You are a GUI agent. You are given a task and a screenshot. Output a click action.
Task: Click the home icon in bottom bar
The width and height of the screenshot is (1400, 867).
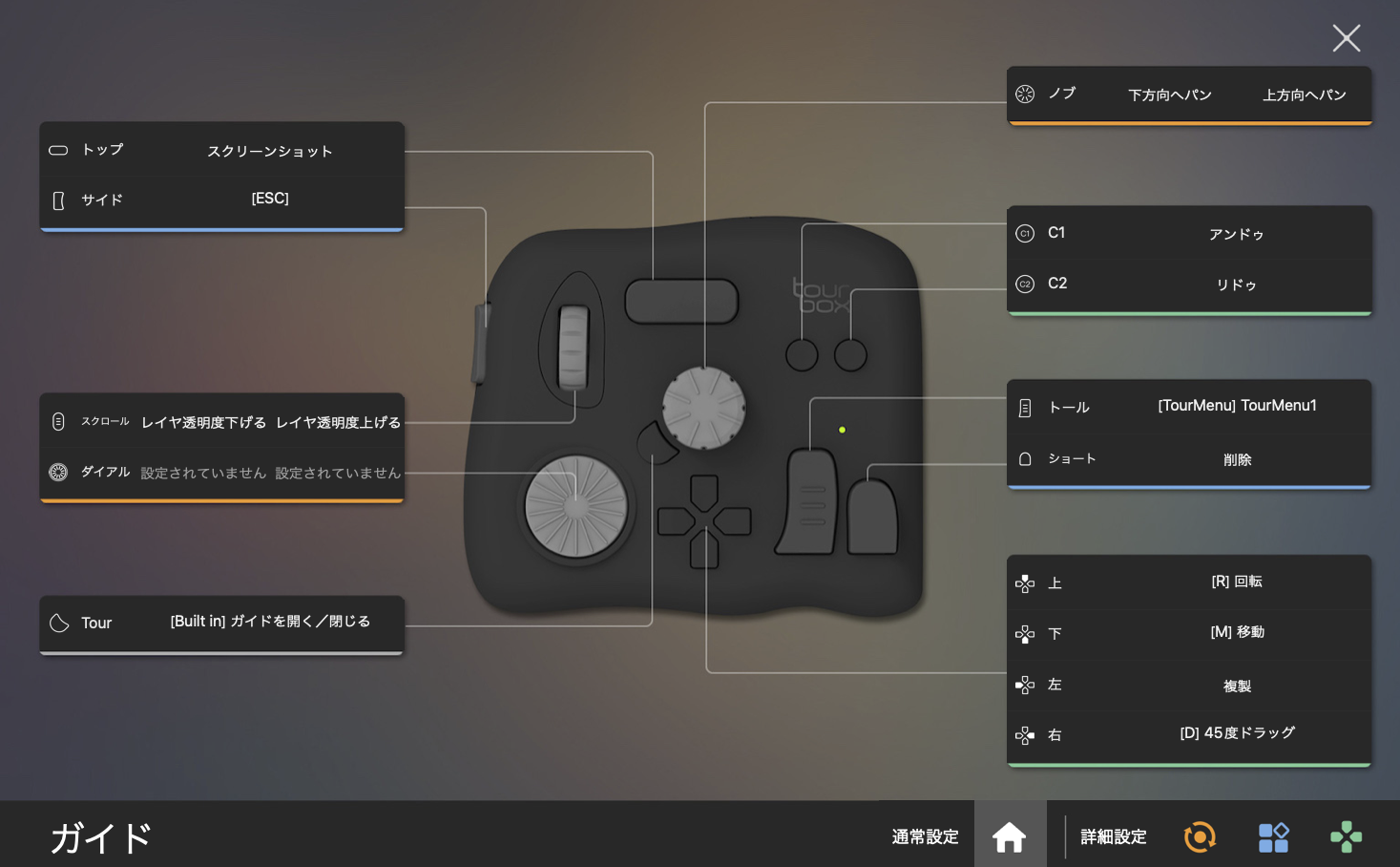click(x=1009, y=836)
